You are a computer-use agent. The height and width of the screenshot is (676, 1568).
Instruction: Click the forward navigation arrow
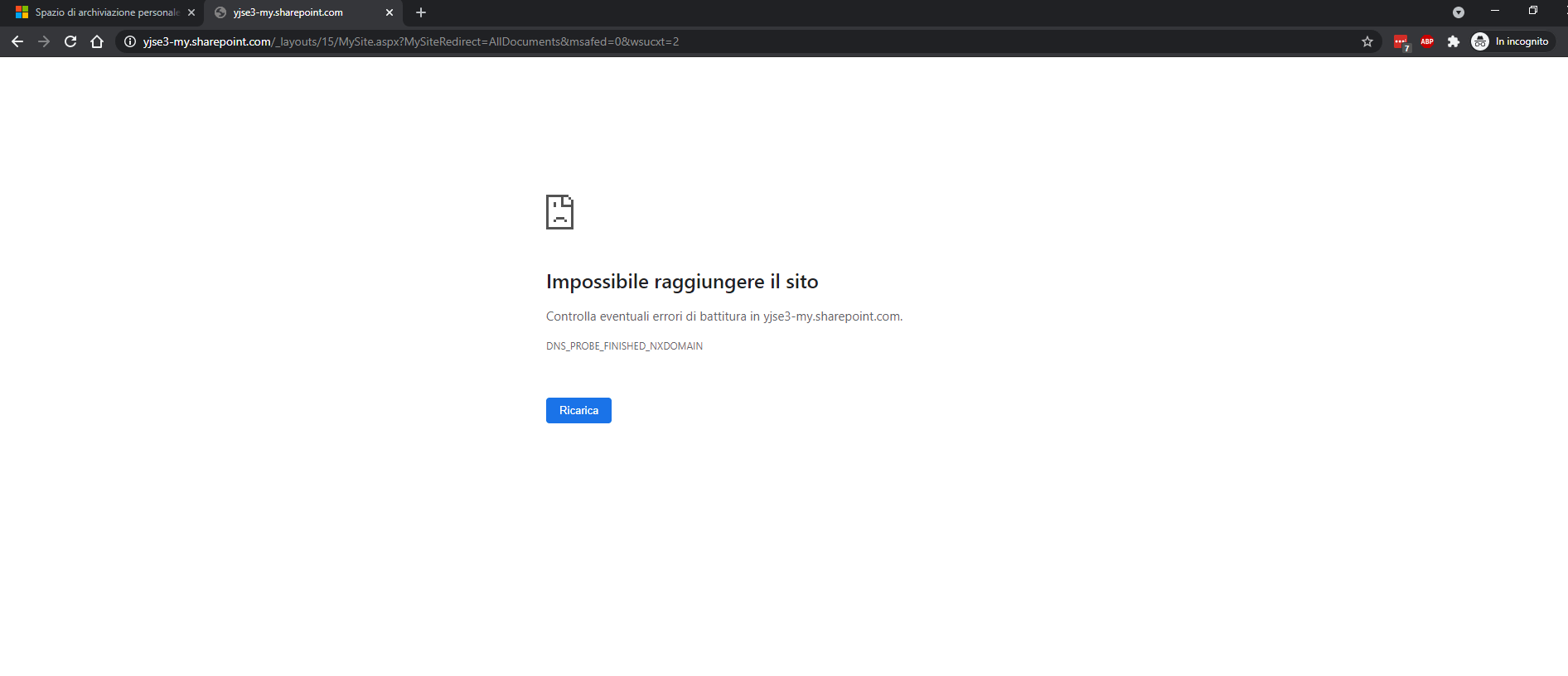(44, 41)
